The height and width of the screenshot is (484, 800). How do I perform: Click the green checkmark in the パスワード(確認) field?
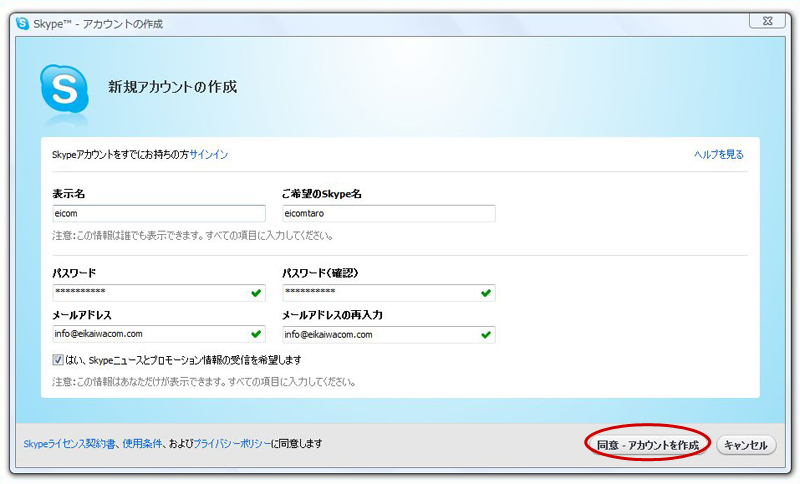point(486,293)
